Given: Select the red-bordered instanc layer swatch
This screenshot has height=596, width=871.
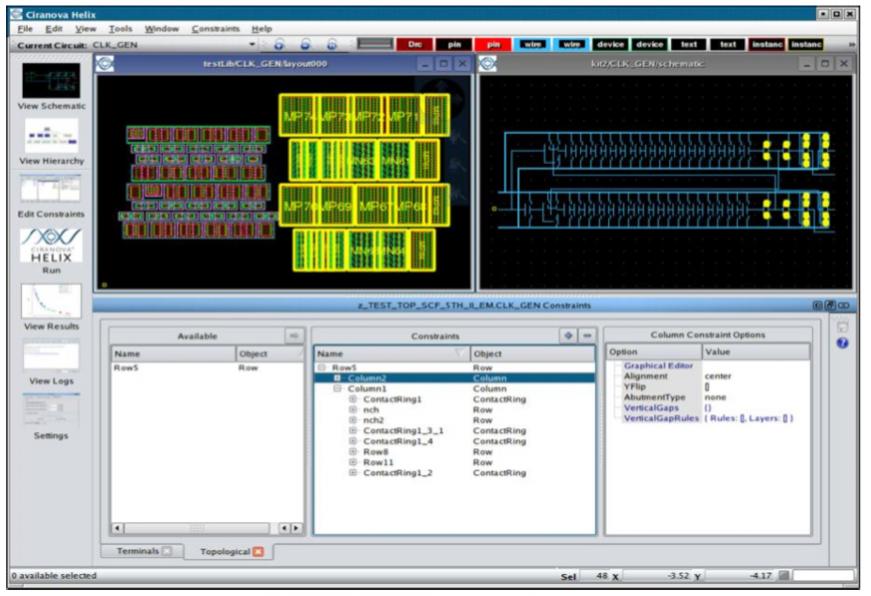Looking at the screenshot, I should click(767, 44).
